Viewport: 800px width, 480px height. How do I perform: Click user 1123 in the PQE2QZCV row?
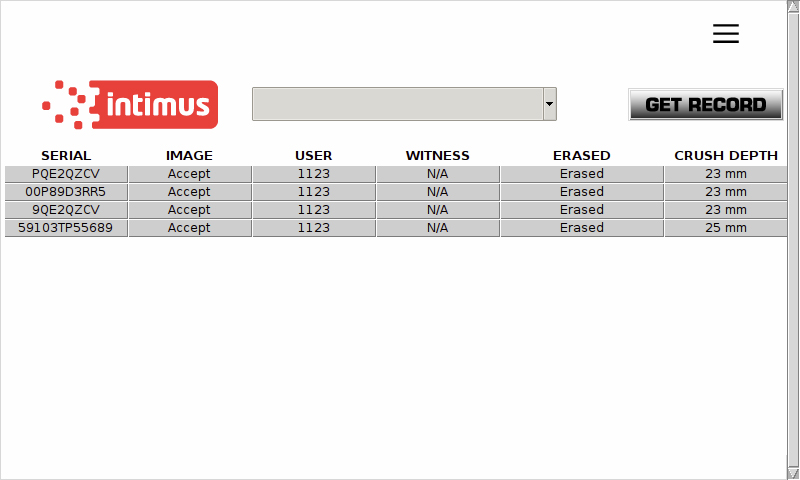pos(314,174)
